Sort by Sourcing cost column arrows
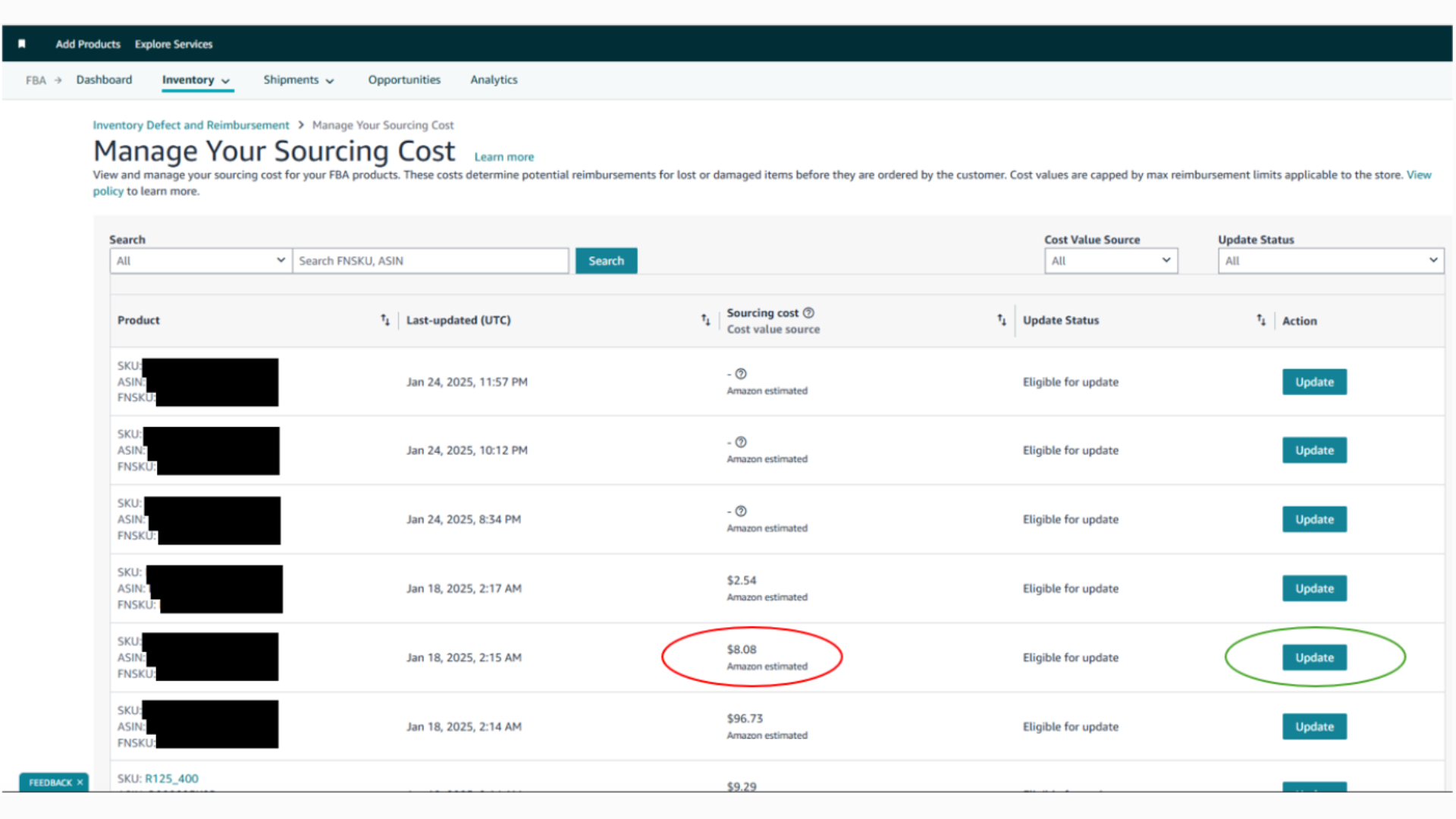Screen dimensions: 1456x819 coord(1002,320)
